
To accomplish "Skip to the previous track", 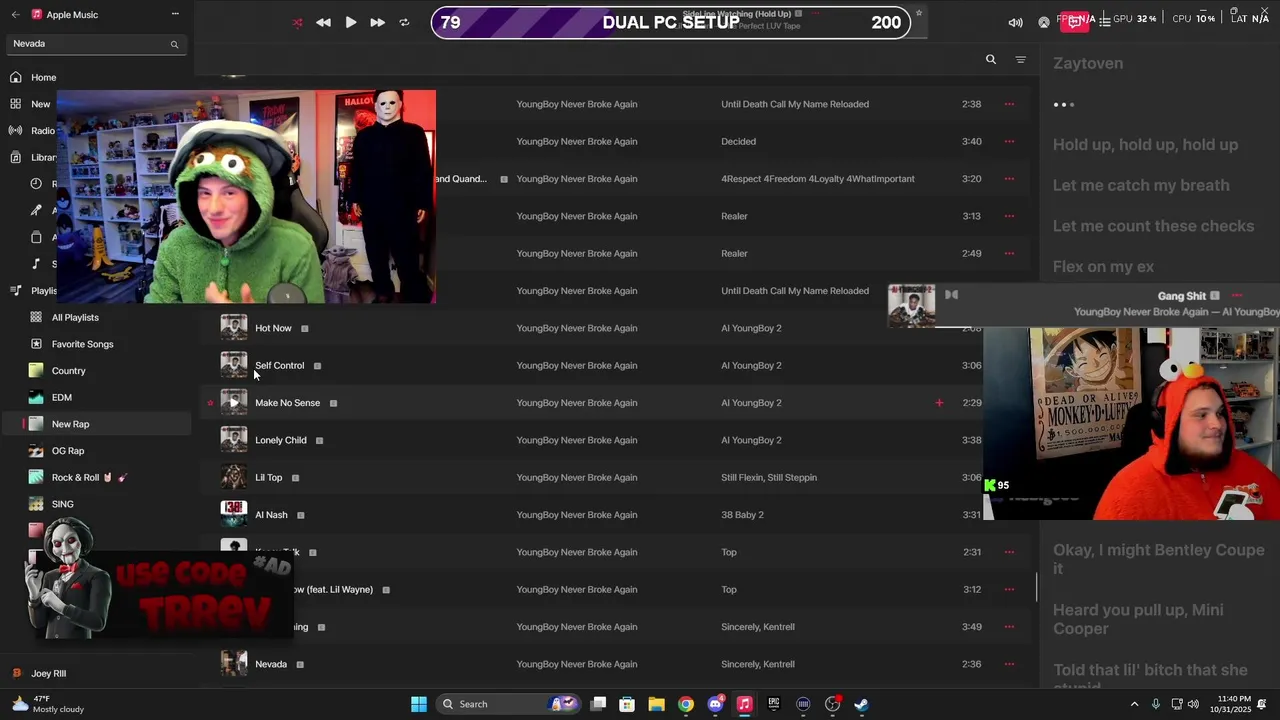I will pyautogui.click(x=323, y=22).
